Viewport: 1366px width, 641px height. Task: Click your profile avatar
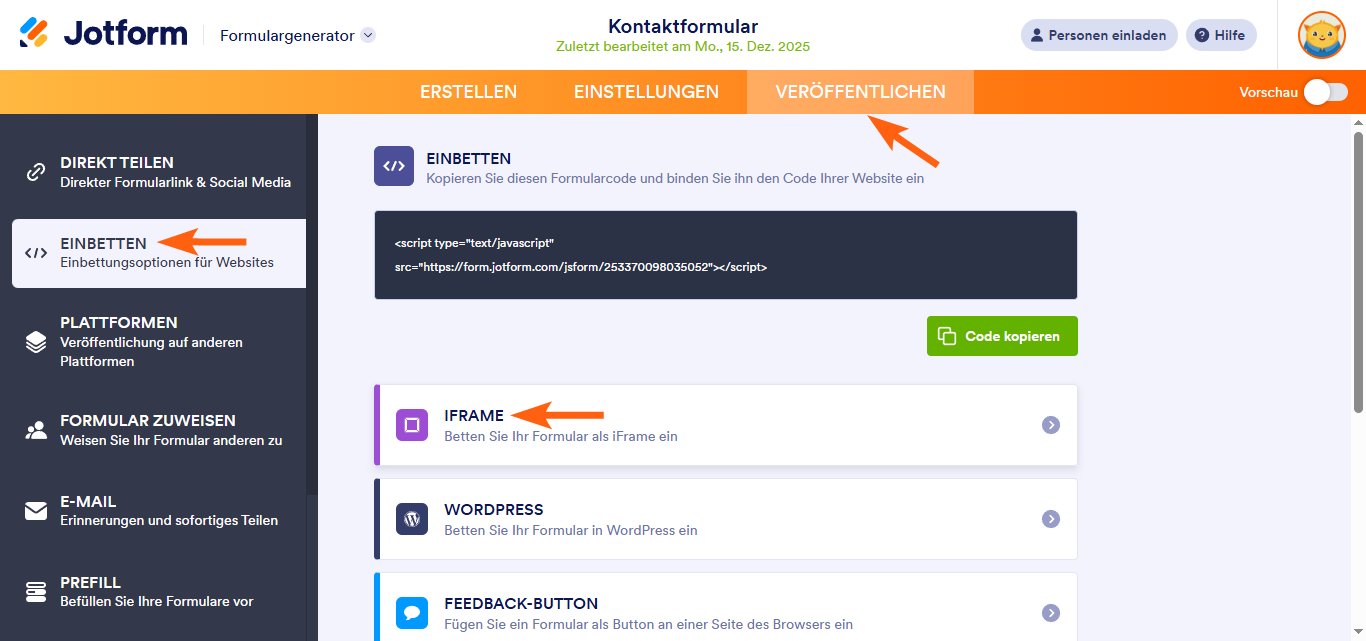(x=1321, y=34)
